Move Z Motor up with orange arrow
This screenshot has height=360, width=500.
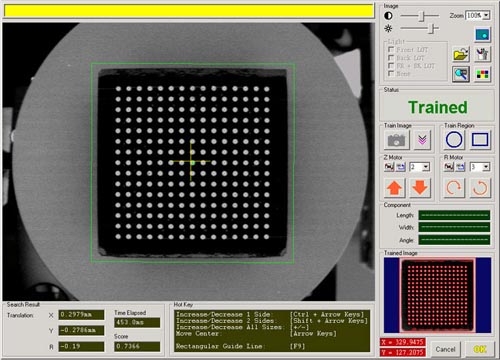pyautogui.click(x=394, y=188)
